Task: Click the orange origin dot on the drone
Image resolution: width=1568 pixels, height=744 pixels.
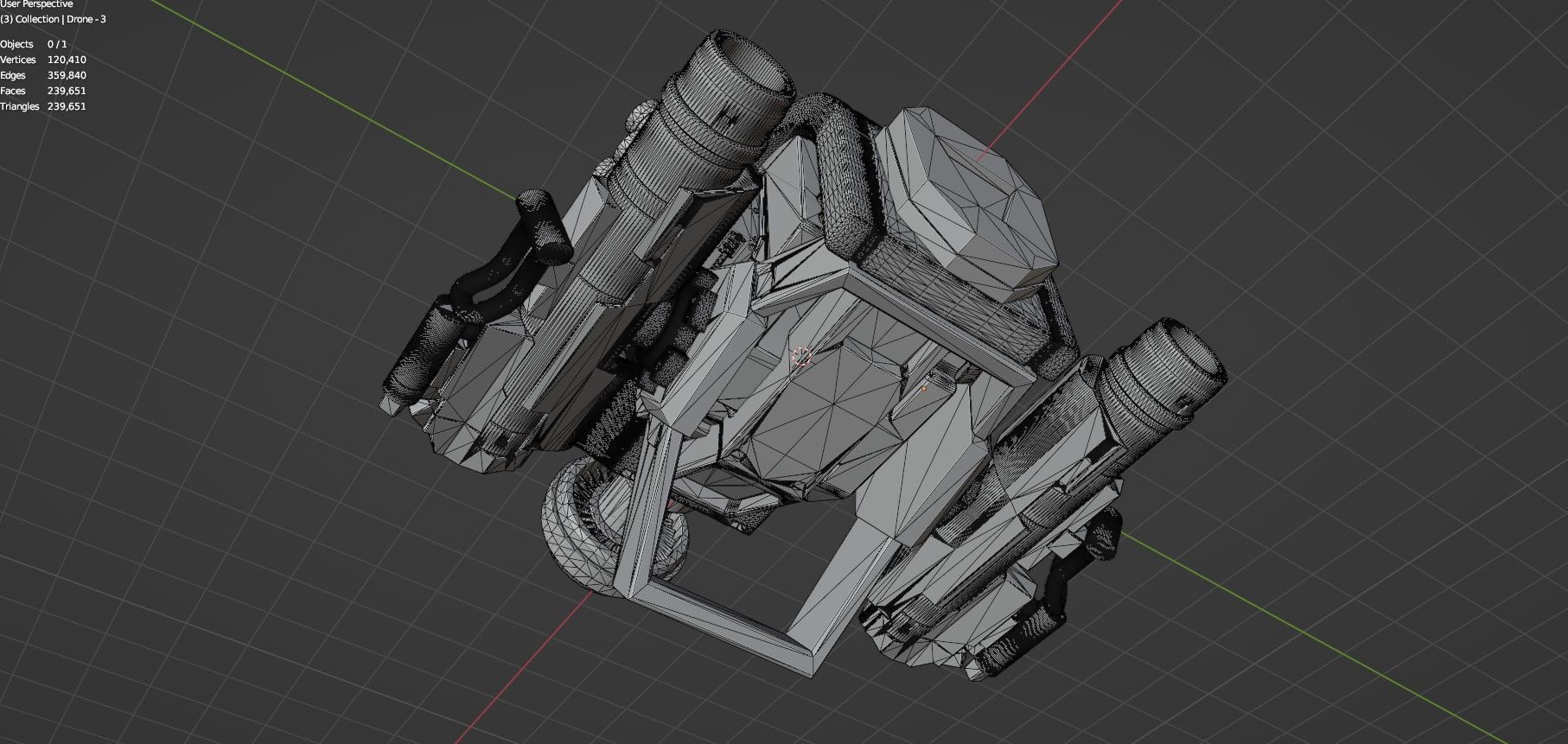Action: click(x=923, y=389)
